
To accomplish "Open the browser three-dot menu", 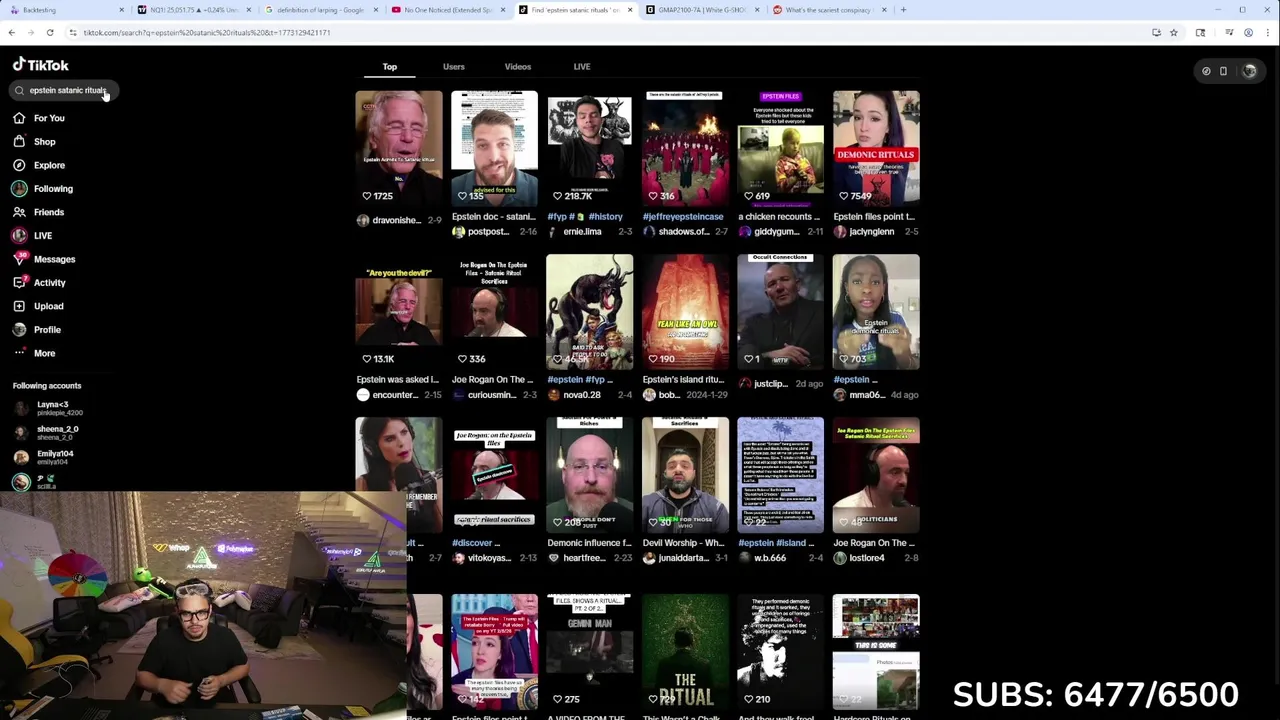I will pos(1267,32).
